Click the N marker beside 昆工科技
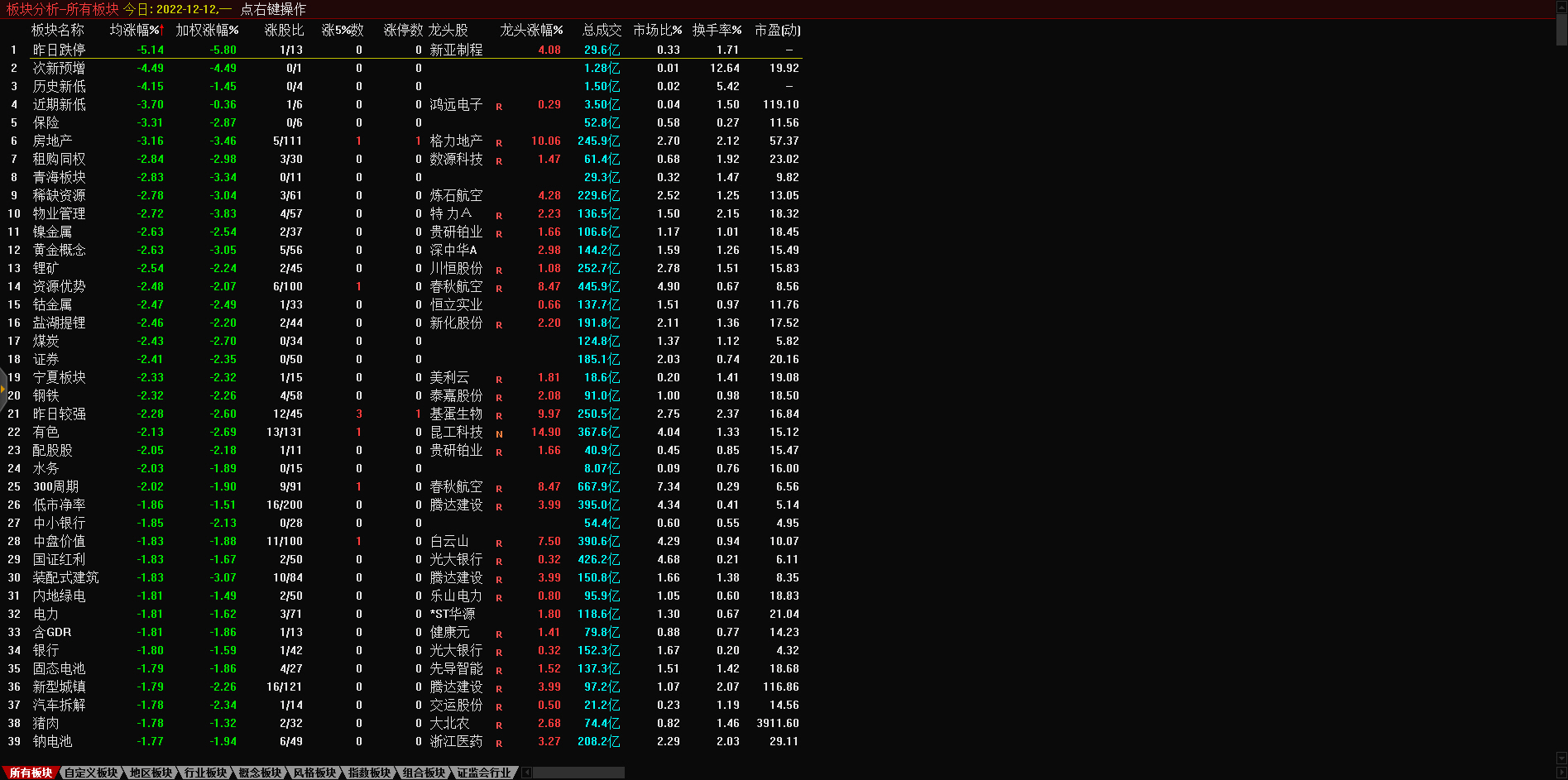The image size is (1568, 780). (x=499, y=434)
